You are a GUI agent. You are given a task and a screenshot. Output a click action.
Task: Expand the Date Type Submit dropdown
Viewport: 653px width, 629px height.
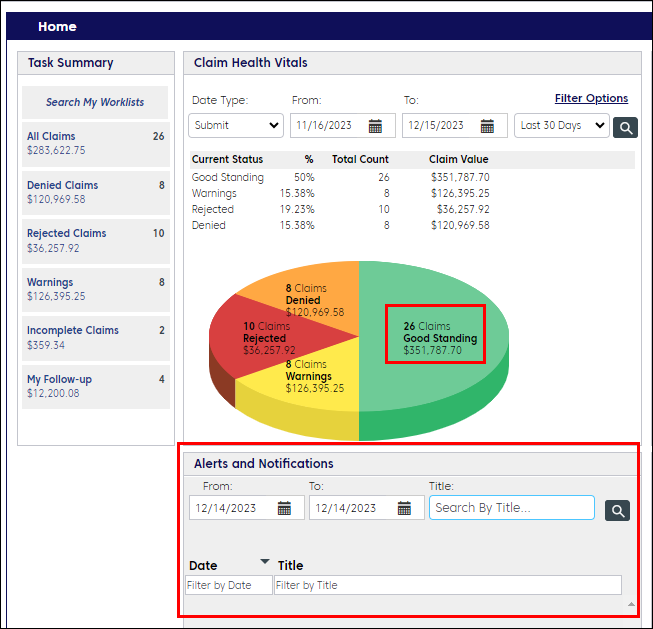236,126
